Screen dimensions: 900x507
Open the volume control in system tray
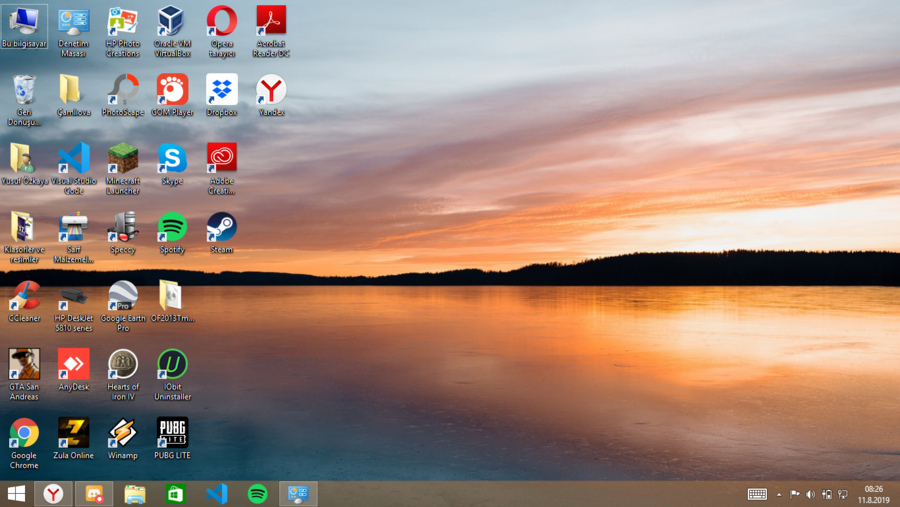[811, 494]
